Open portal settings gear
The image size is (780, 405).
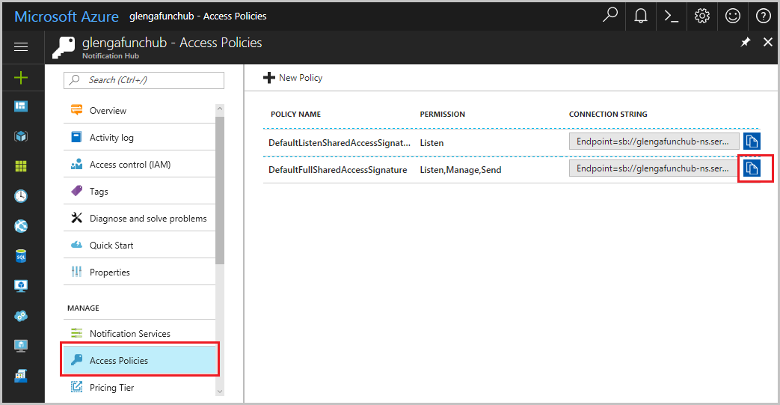[702, 16]
